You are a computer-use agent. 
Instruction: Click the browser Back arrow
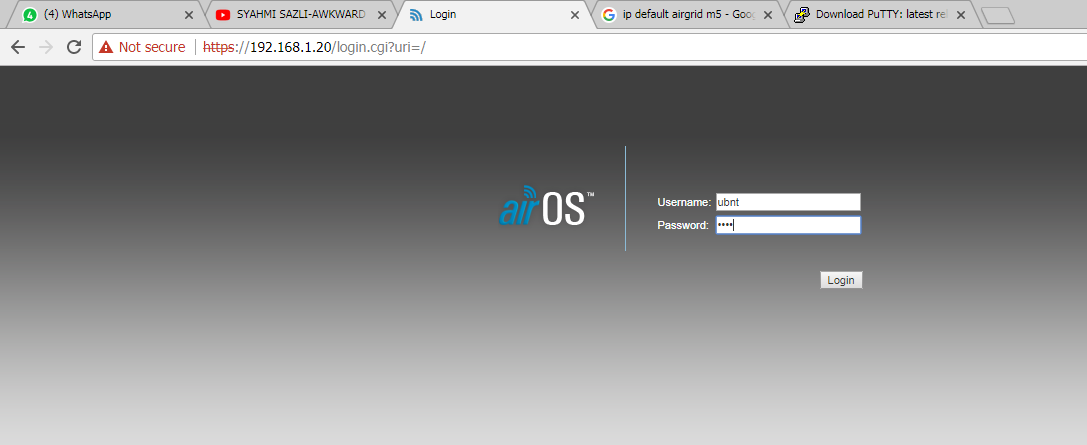coord(18,47)
